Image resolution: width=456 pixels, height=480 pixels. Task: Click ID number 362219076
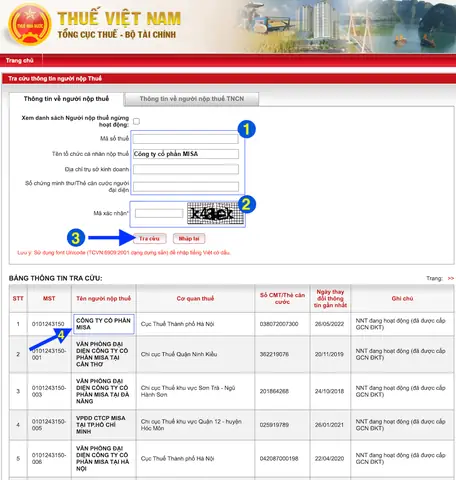coord(274,354)
